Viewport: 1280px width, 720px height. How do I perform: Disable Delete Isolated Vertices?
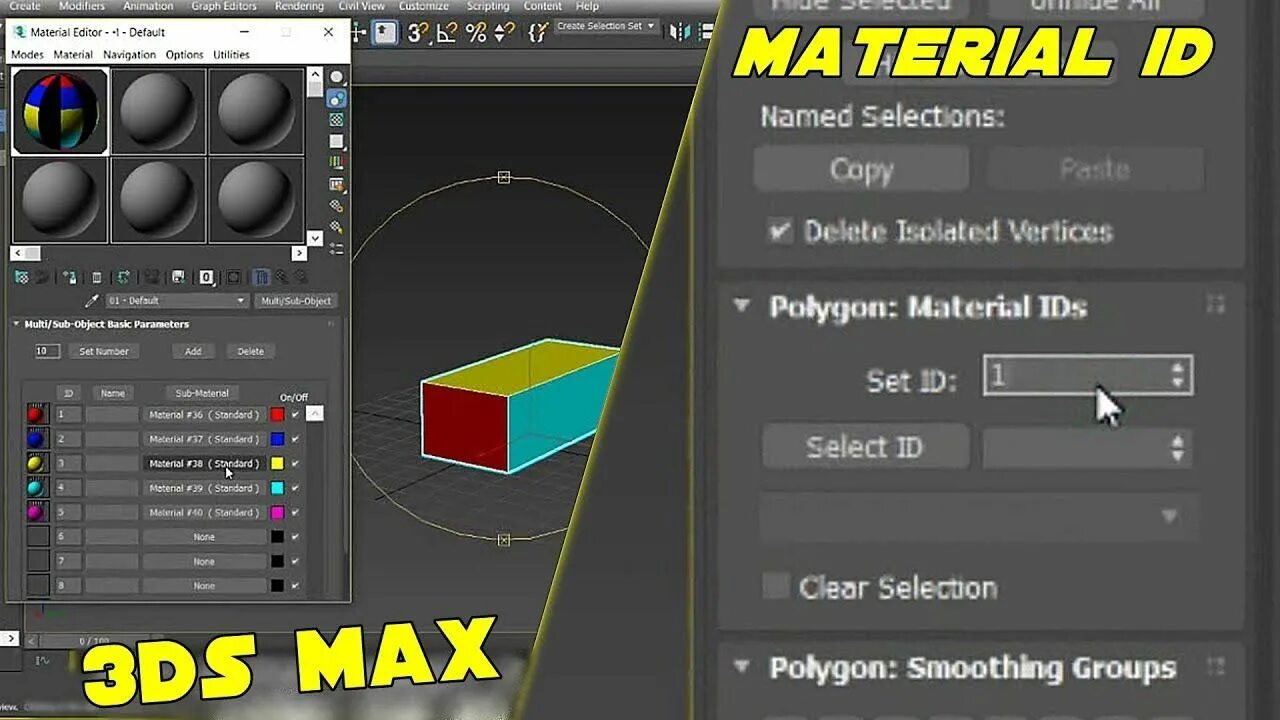pos(779,231)
